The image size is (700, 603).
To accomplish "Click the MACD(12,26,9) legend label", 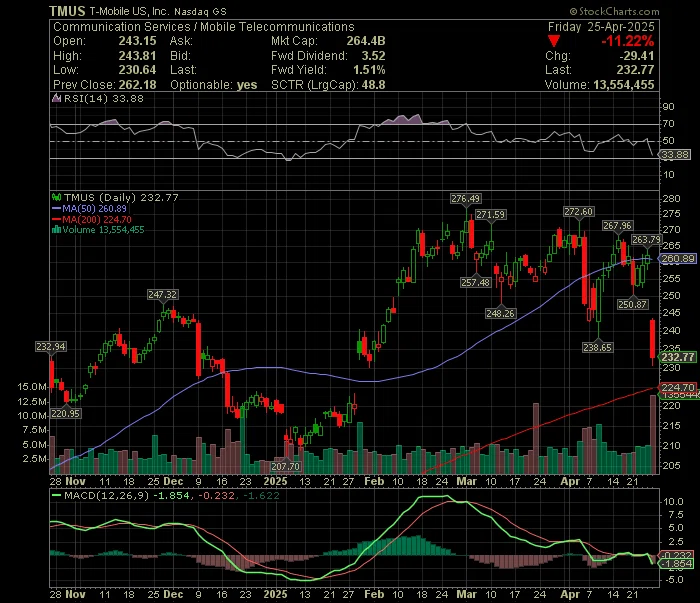I will [107, 495].
